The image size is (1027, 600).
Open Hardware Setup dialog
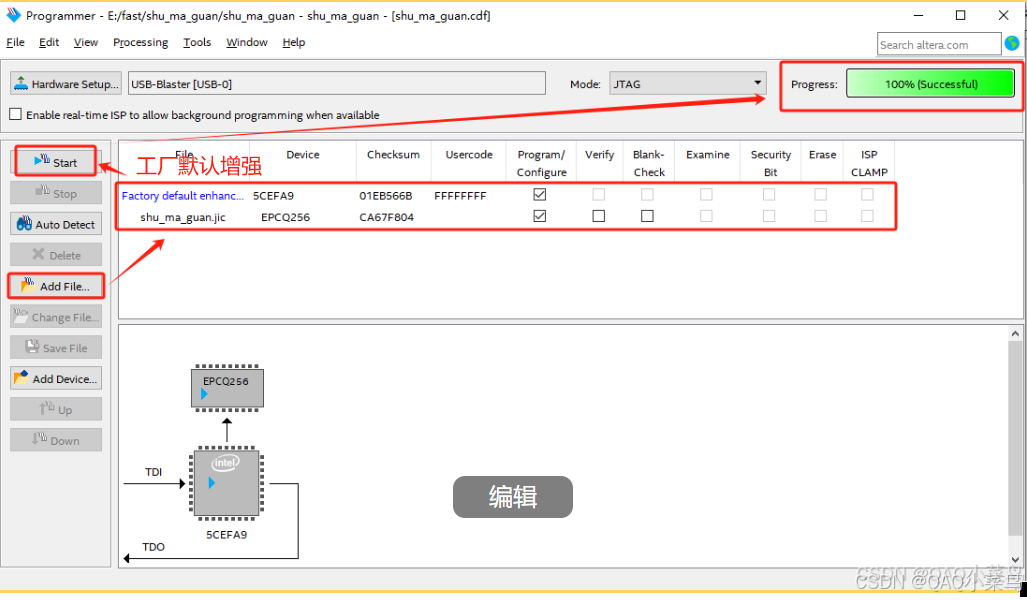(66, 84)
